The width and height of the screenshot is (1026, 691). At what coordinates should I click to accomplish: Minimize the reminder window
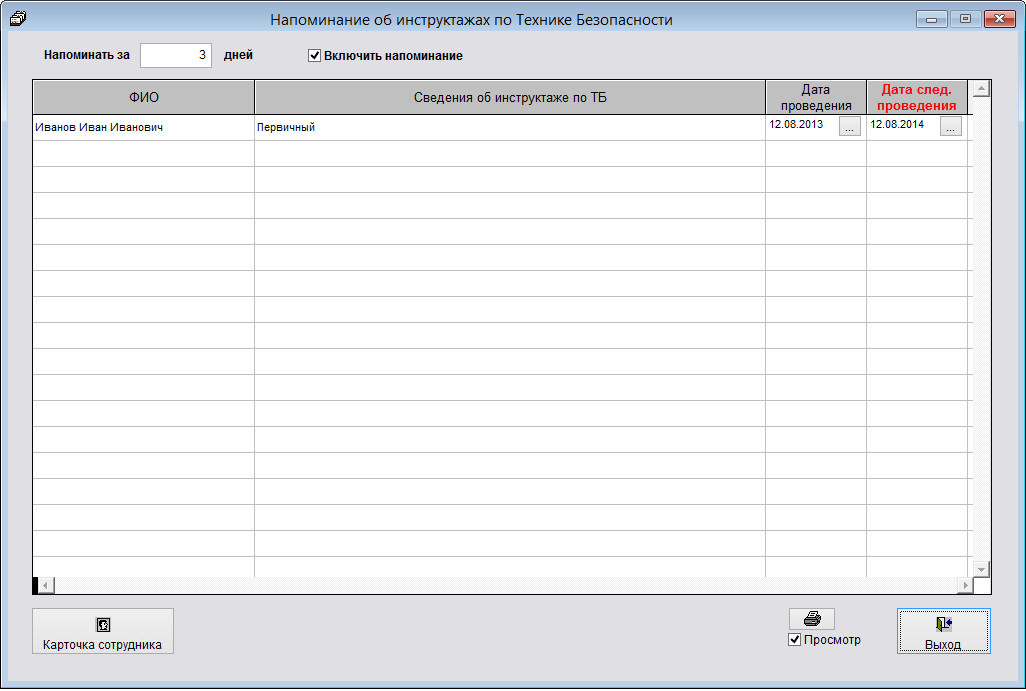coord(932,19)
